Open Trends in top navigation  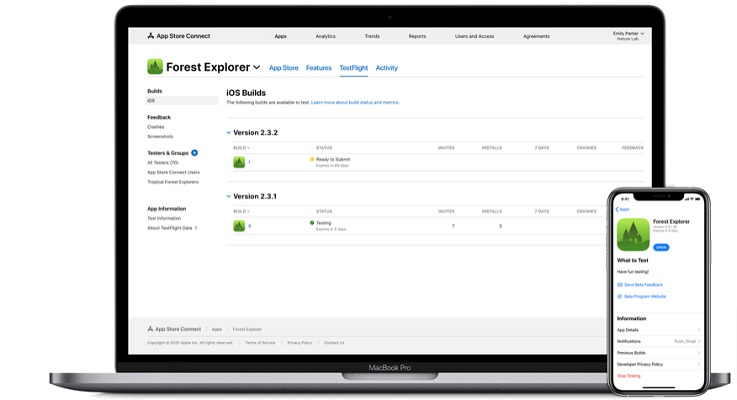[x=372, y=36]
